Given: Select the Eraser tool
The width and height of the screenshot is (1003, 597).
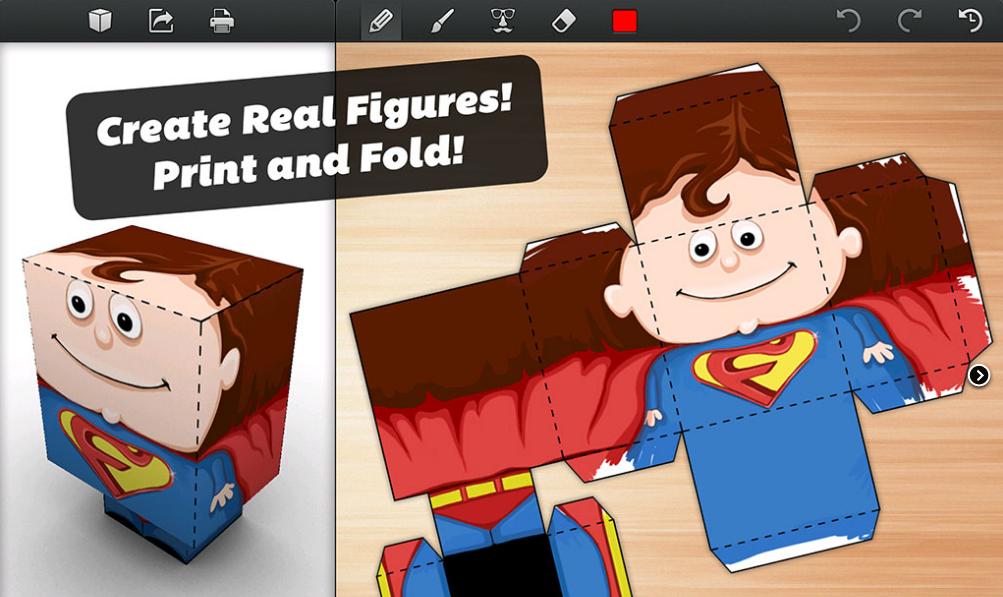Looking at the screenshot, I should pos(564,21).
